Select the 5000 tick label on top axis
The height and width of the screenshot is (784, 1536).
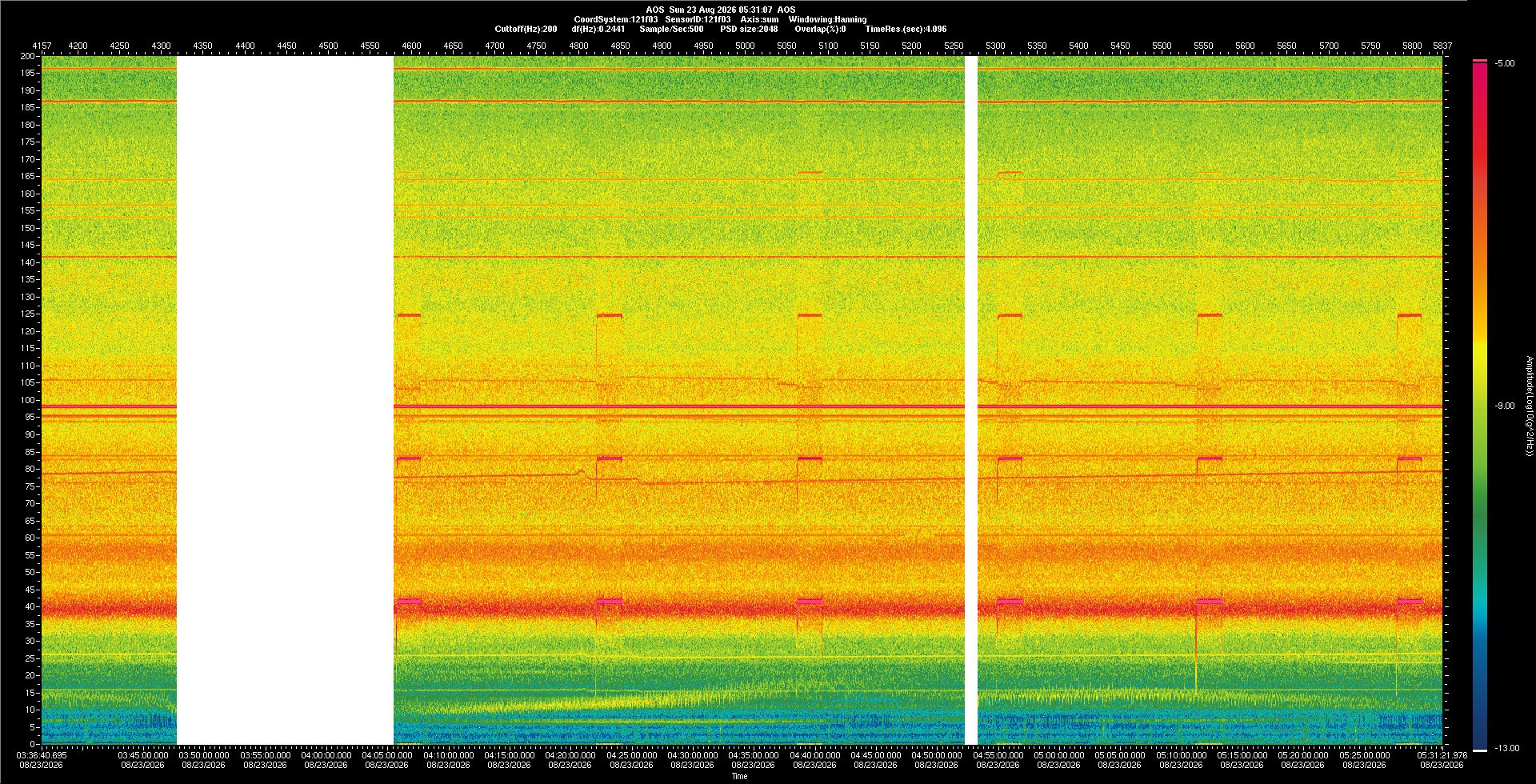pyautogui.click(x=745, y=46)
